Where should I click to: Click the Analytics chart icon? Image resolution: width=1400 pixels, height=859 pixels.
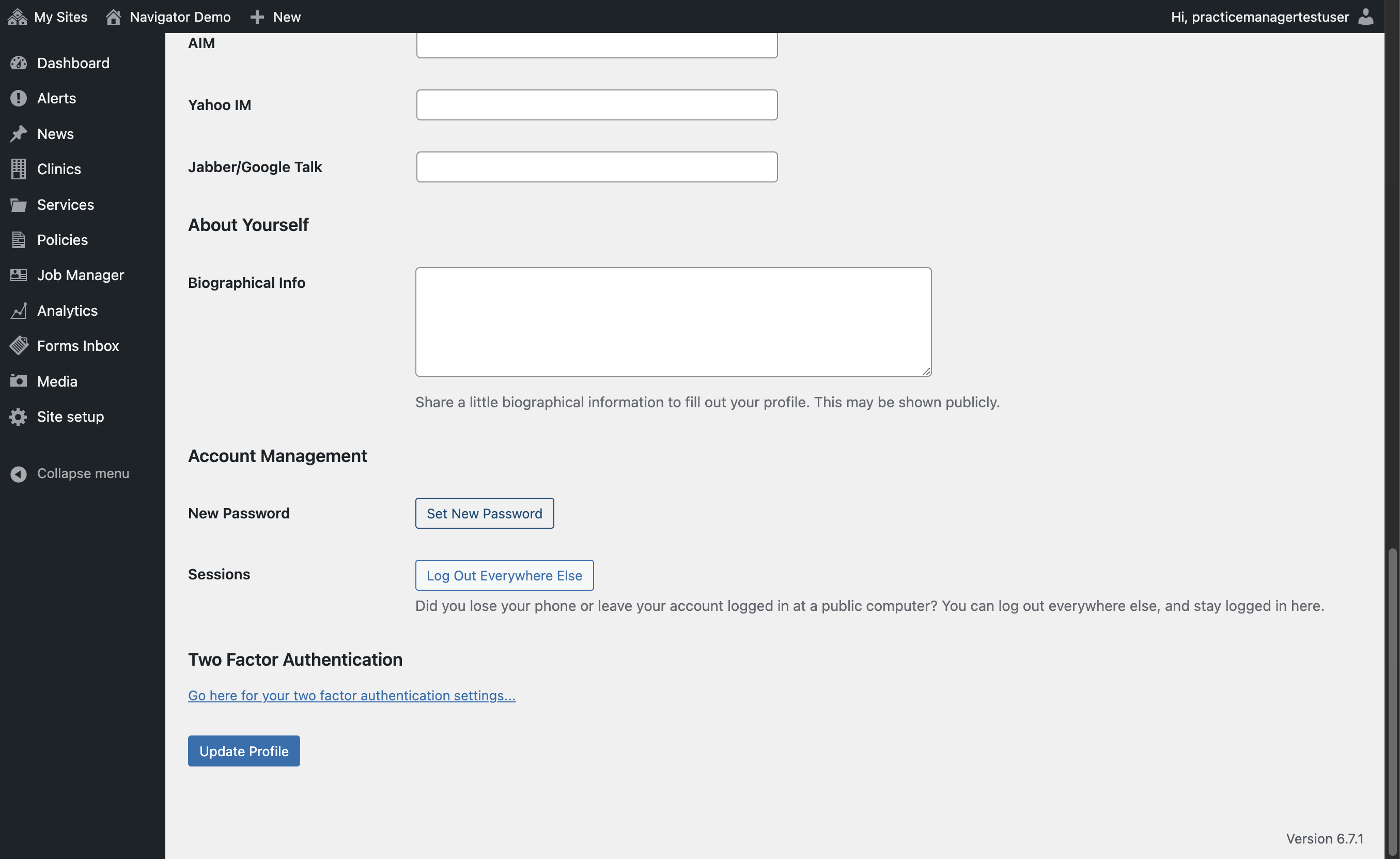[18, 311]
